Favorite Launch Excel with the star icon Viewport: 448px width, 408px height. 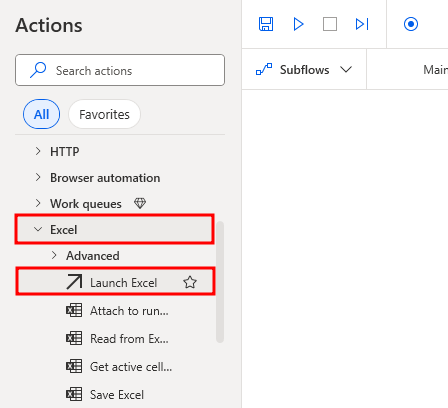[x=190, y=282]
